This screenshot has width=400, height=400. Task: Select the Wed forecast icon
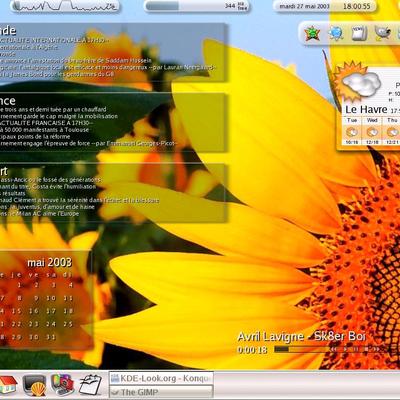tap(372, 132)
